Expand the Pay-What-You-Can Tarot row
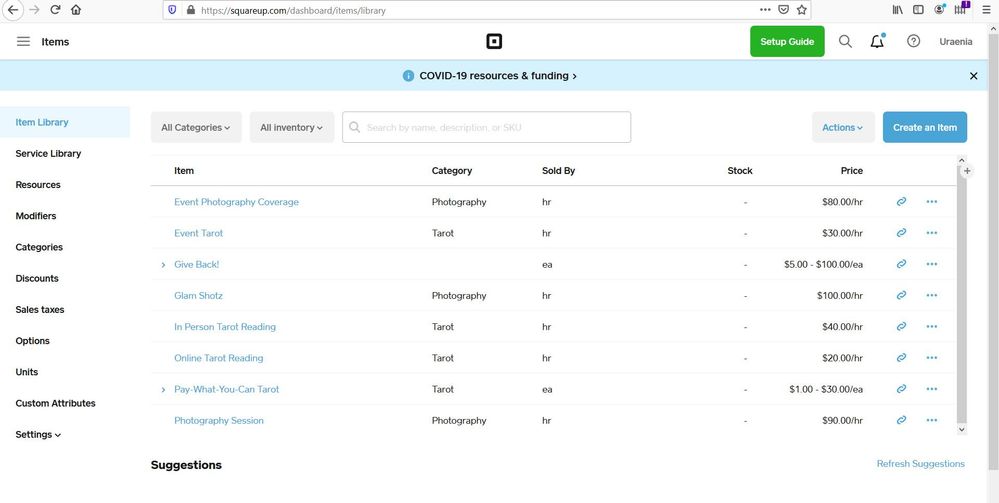This screenshot has width=999, height=503. [163, 390]
